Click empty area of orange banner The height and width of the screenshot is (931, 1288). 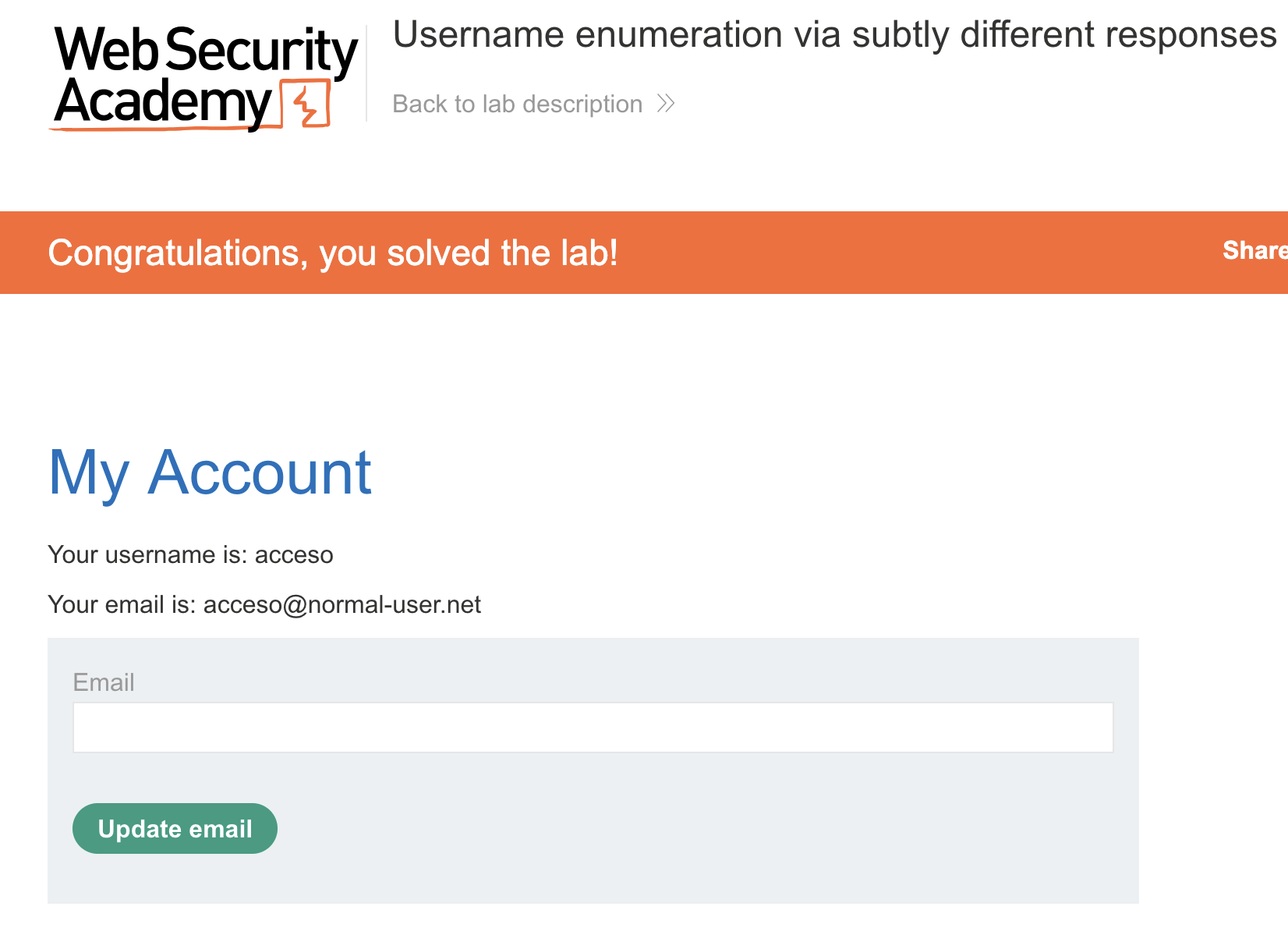(897, 253)
